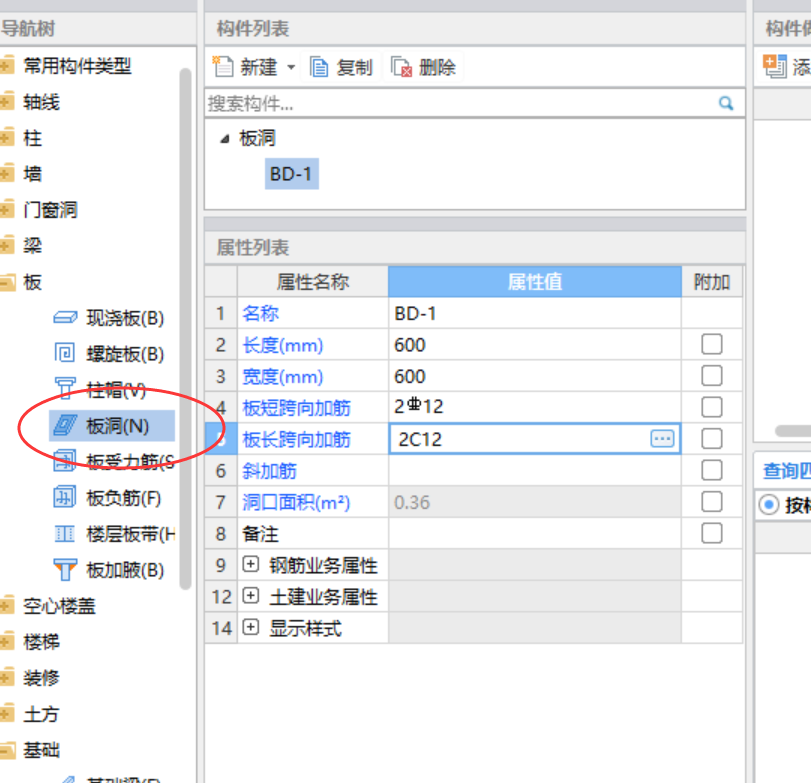Open the 新建 dropdown arrow
This screenshot has height=783, width=811.
tap(291, 67)
